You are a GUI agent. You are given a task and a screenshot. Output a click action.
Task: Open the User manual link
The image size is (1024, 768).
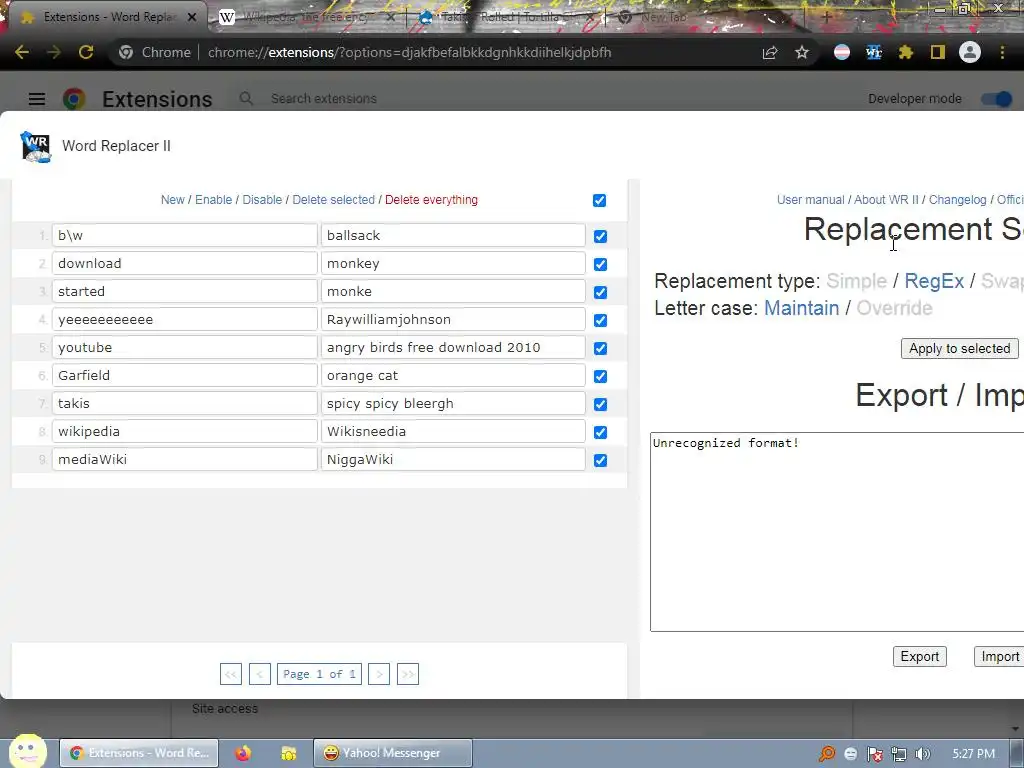pos(810,200)
